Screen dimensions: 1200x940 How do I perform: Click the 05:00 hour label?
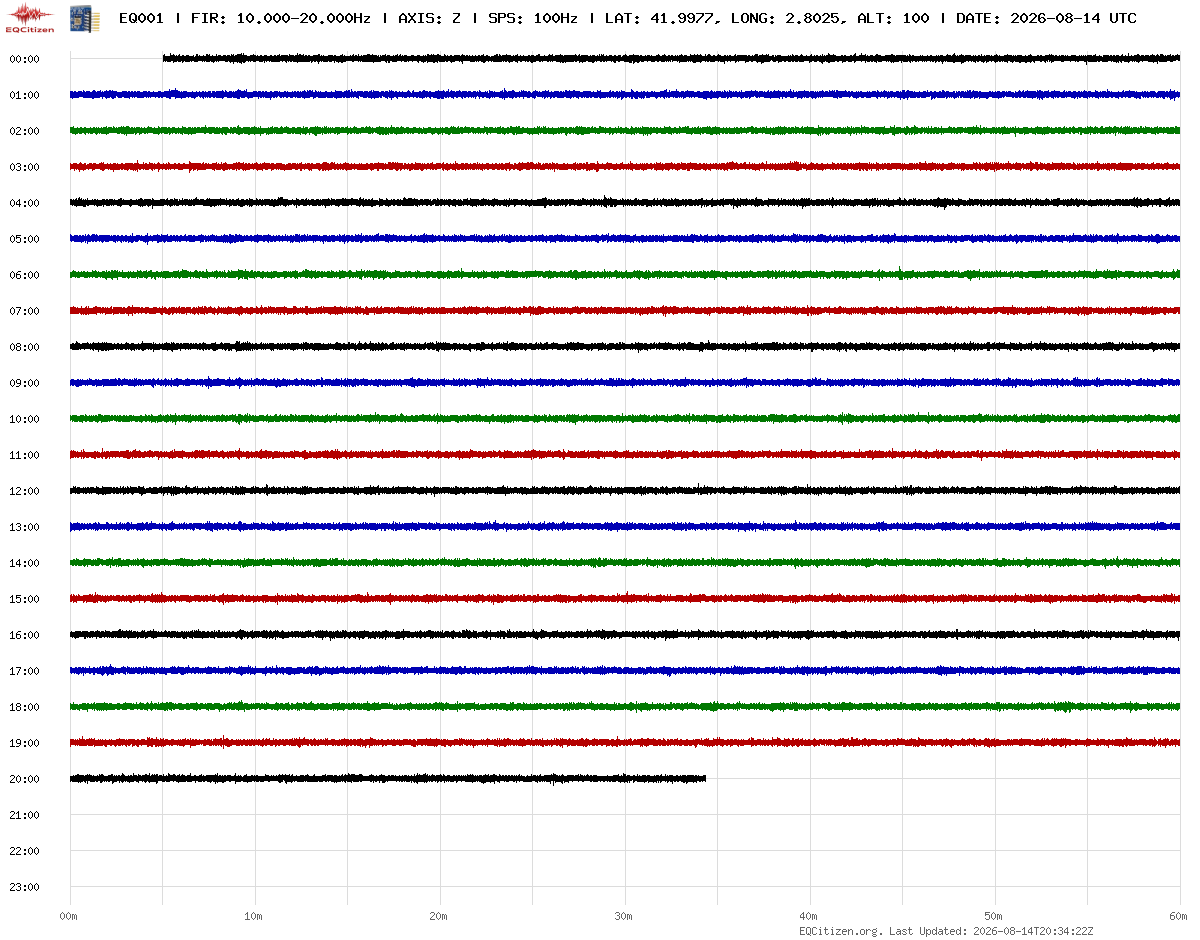point(24,239)
